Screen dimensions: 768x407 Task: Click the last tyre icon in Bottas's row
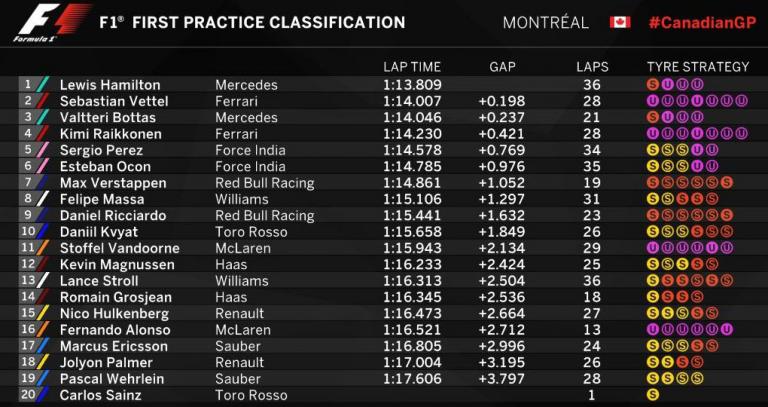coord(695,117)
